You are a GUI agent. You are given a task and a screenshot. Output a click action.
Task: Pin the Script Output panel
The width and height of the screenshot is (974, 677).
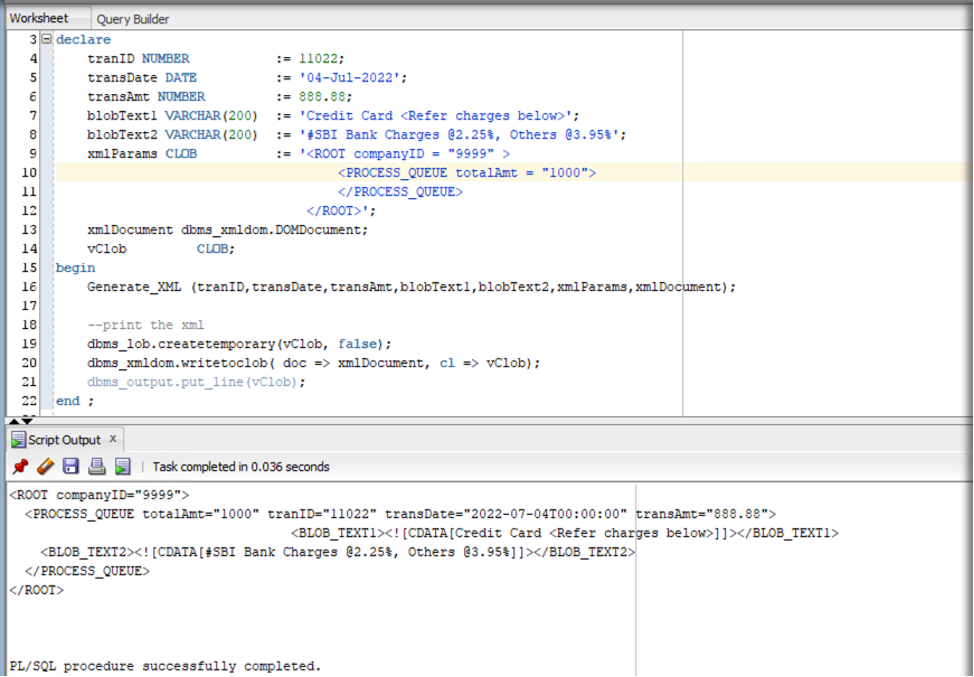coord(20,466)
